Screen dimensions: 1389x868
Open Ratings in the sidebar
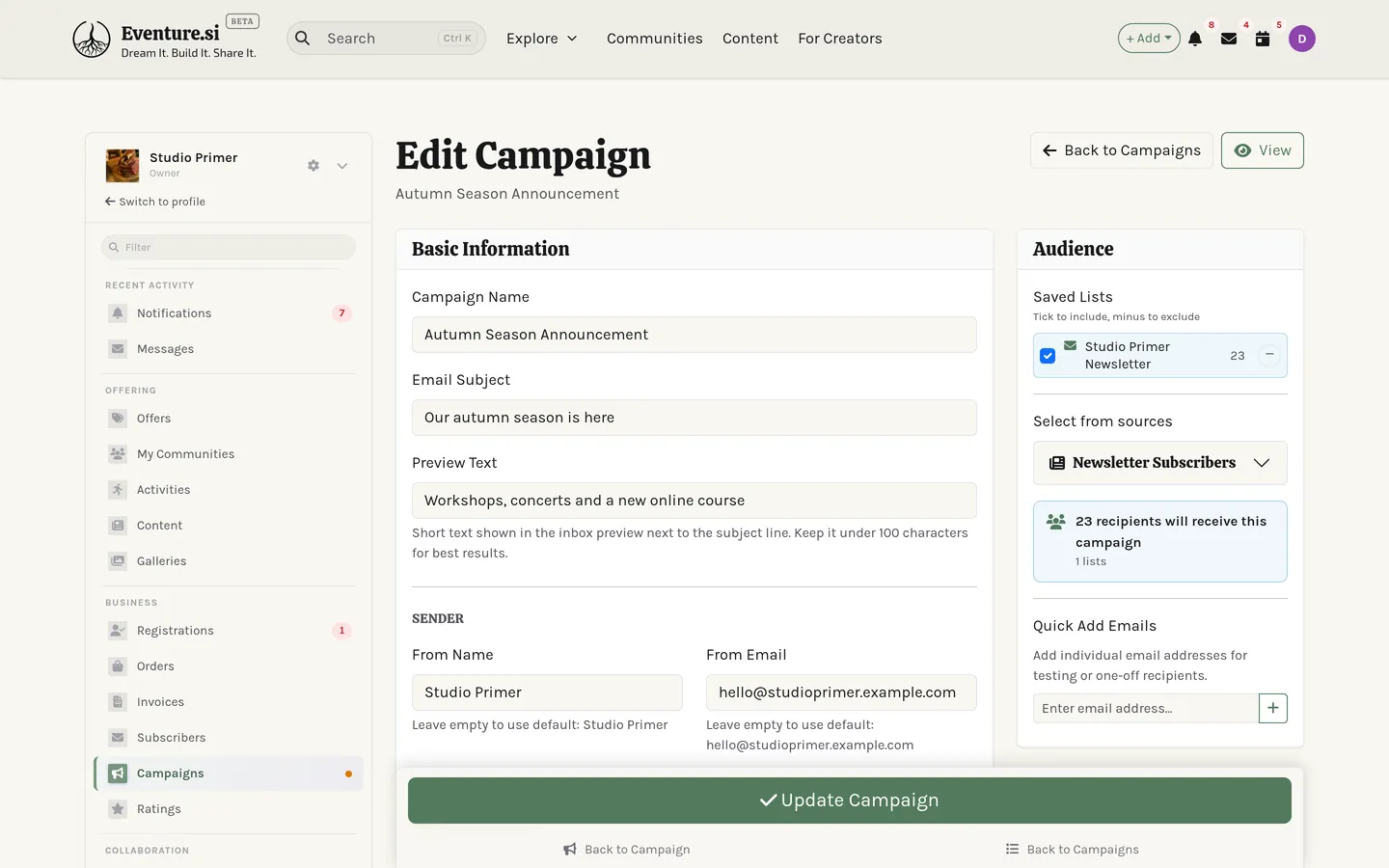pyautogui.click(x=229, y=809)
